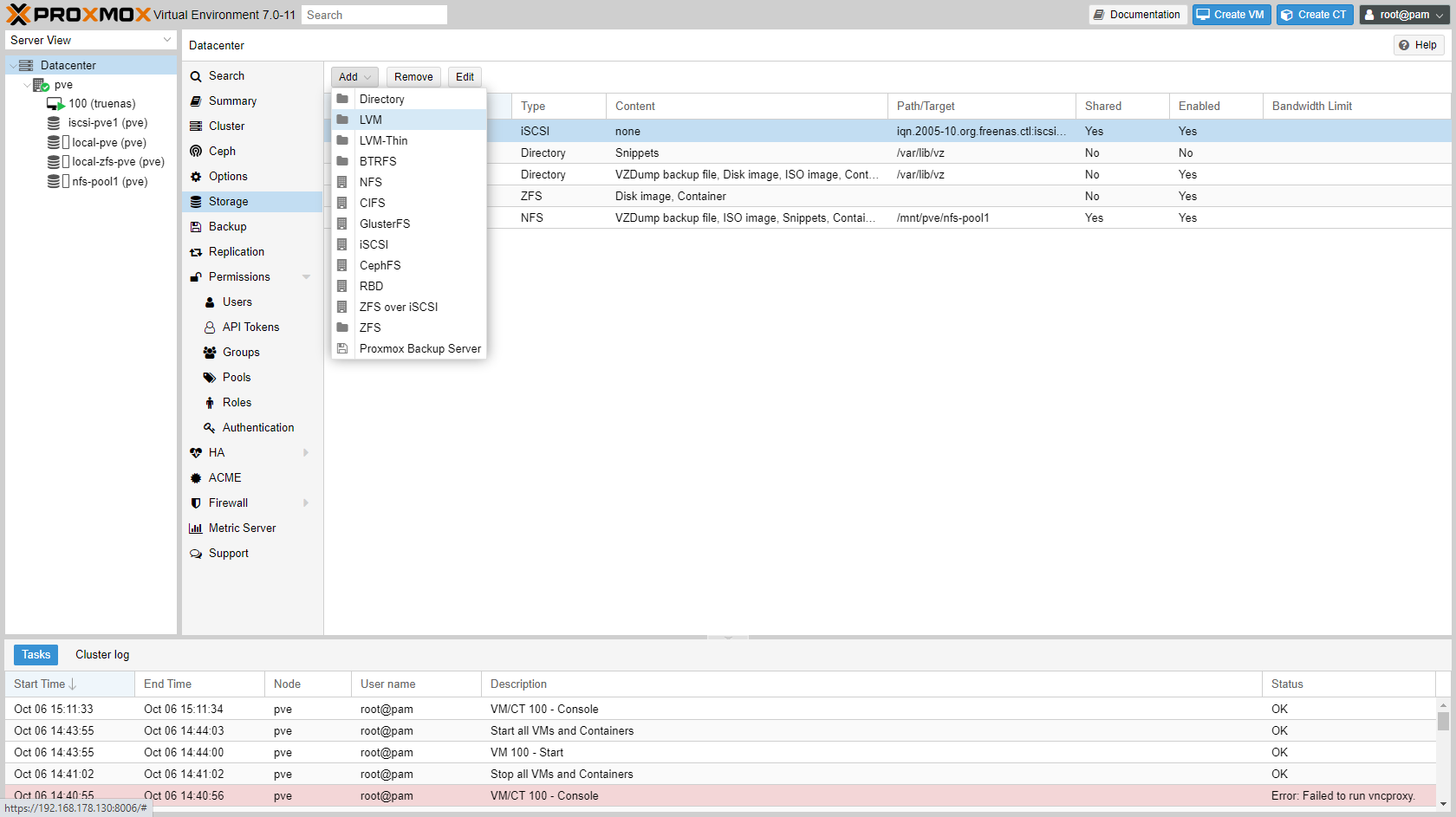Click the Groups people icon
This screenshot has height=817, width=1456.
point(210,353)
